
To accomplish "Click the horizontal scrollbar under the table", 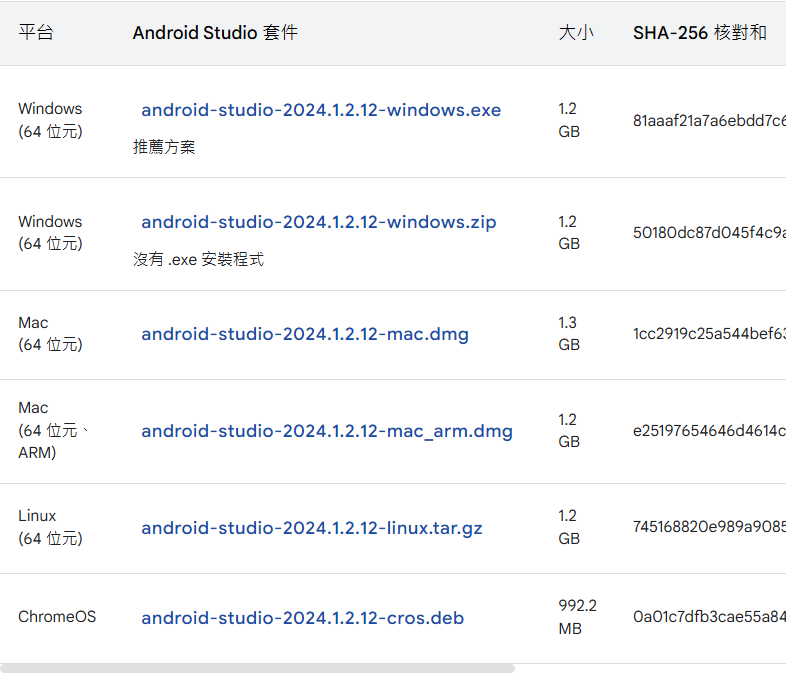I will pos(257,669).
